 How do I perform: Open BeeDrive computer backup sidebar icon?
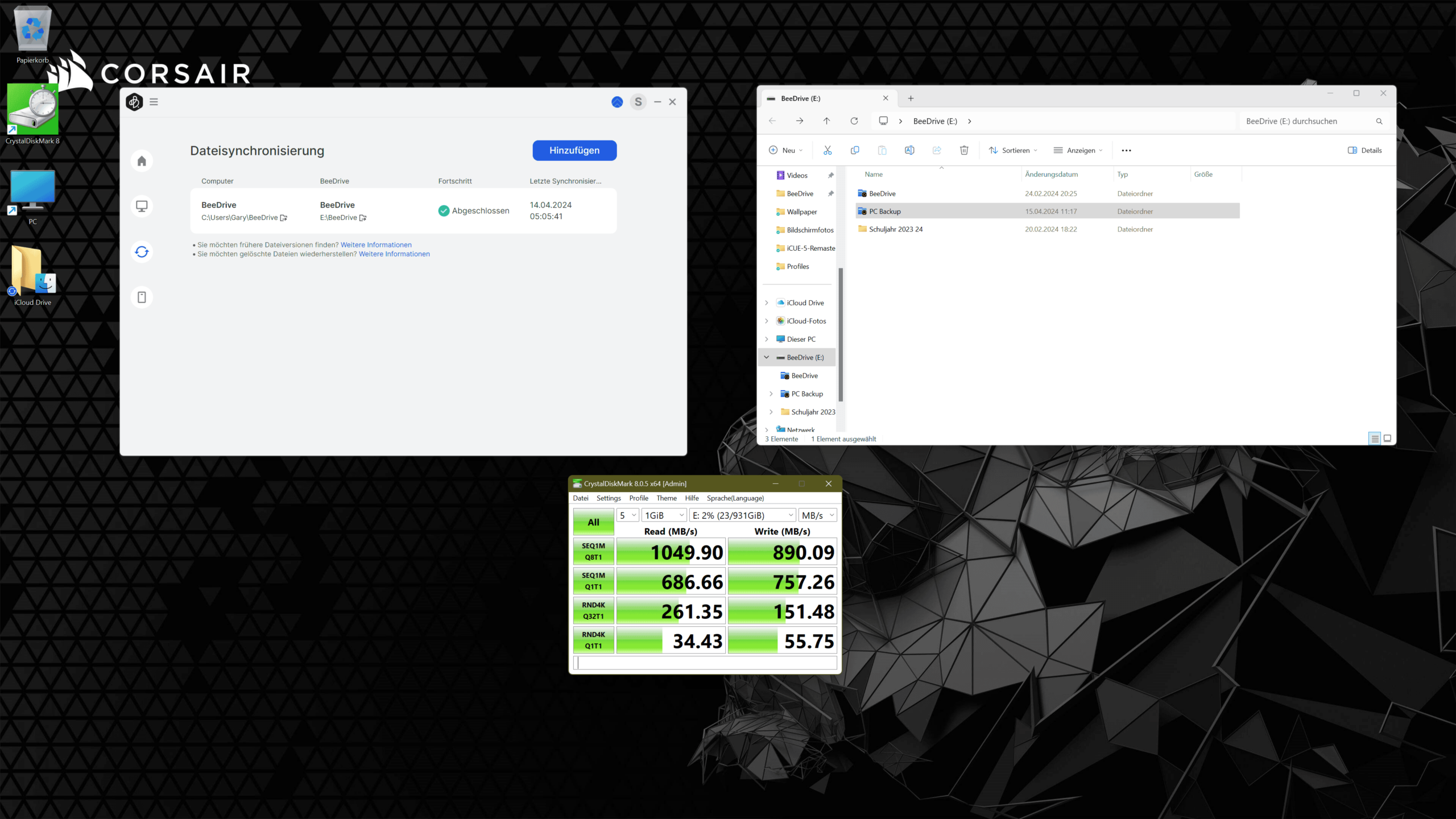142,206
